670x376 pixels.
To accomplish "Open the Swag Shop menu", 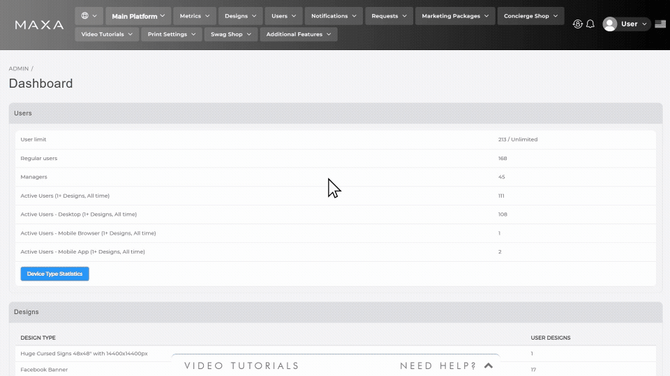I will click(x=231, y=34).
